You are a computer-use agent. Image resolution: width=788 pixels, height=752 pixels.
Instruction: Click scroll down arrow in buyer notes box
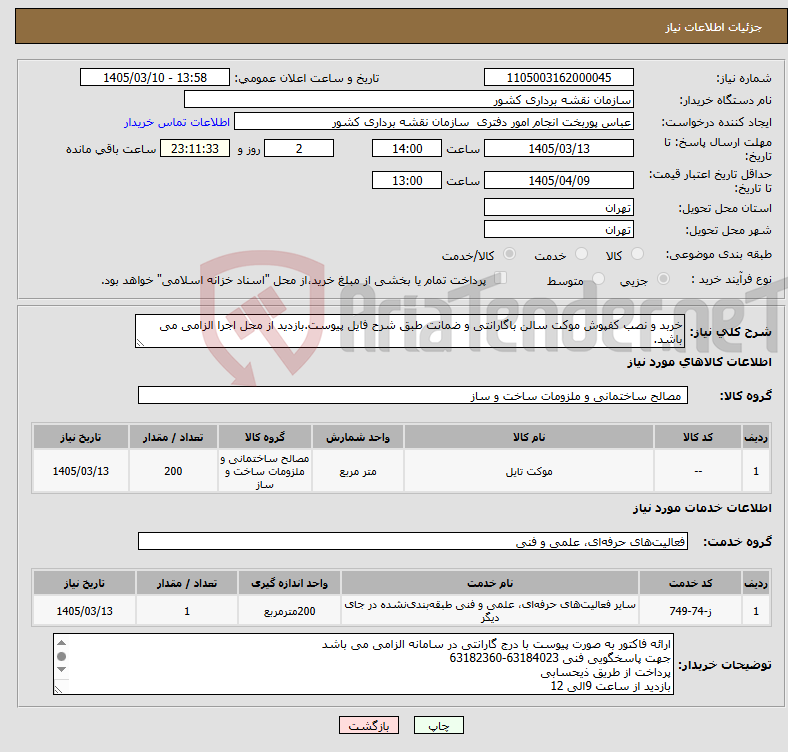coord(61,670)
